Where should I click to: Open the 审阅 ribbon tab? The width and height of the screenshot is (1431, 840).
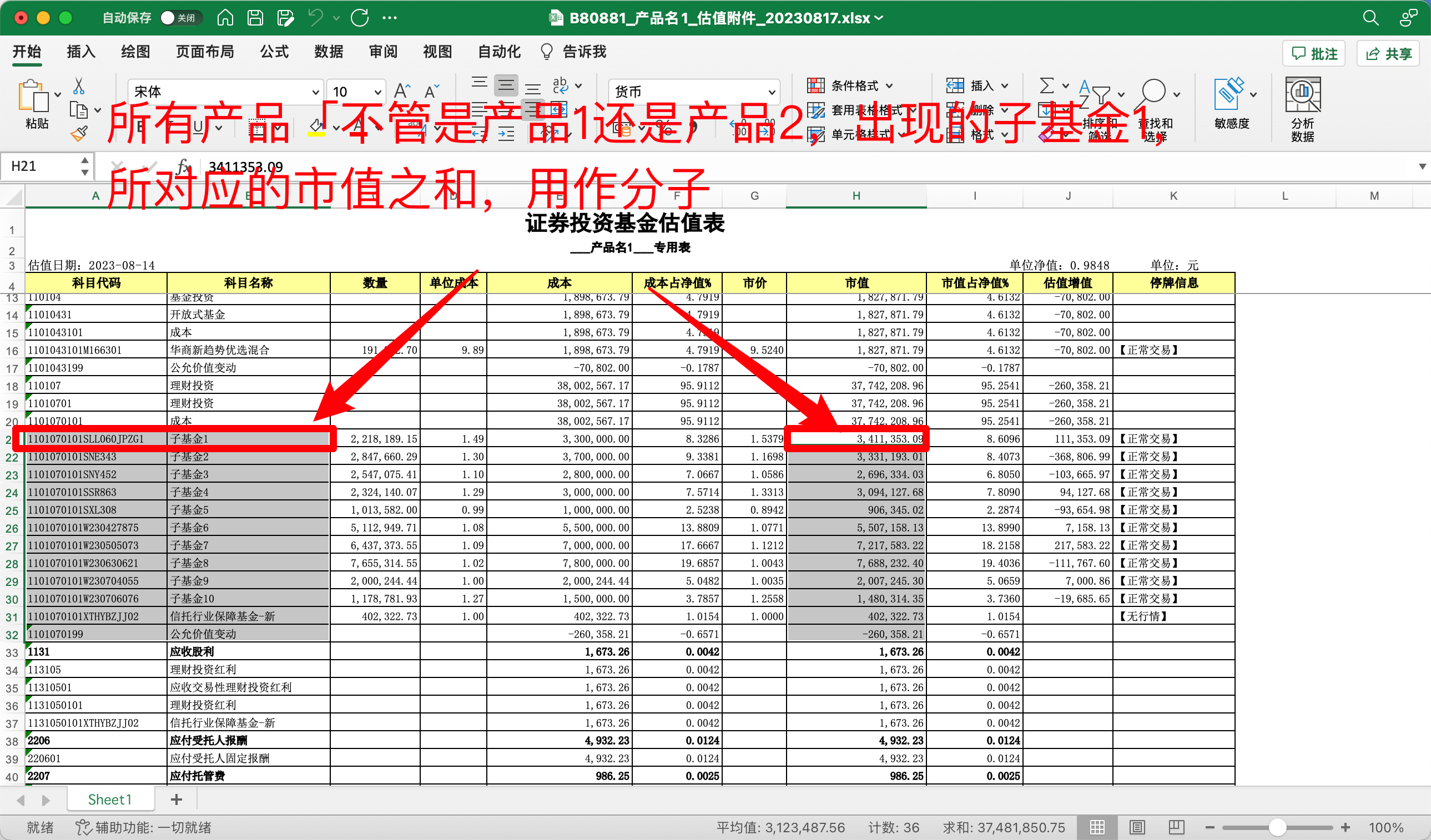click(x=384, y=52)
